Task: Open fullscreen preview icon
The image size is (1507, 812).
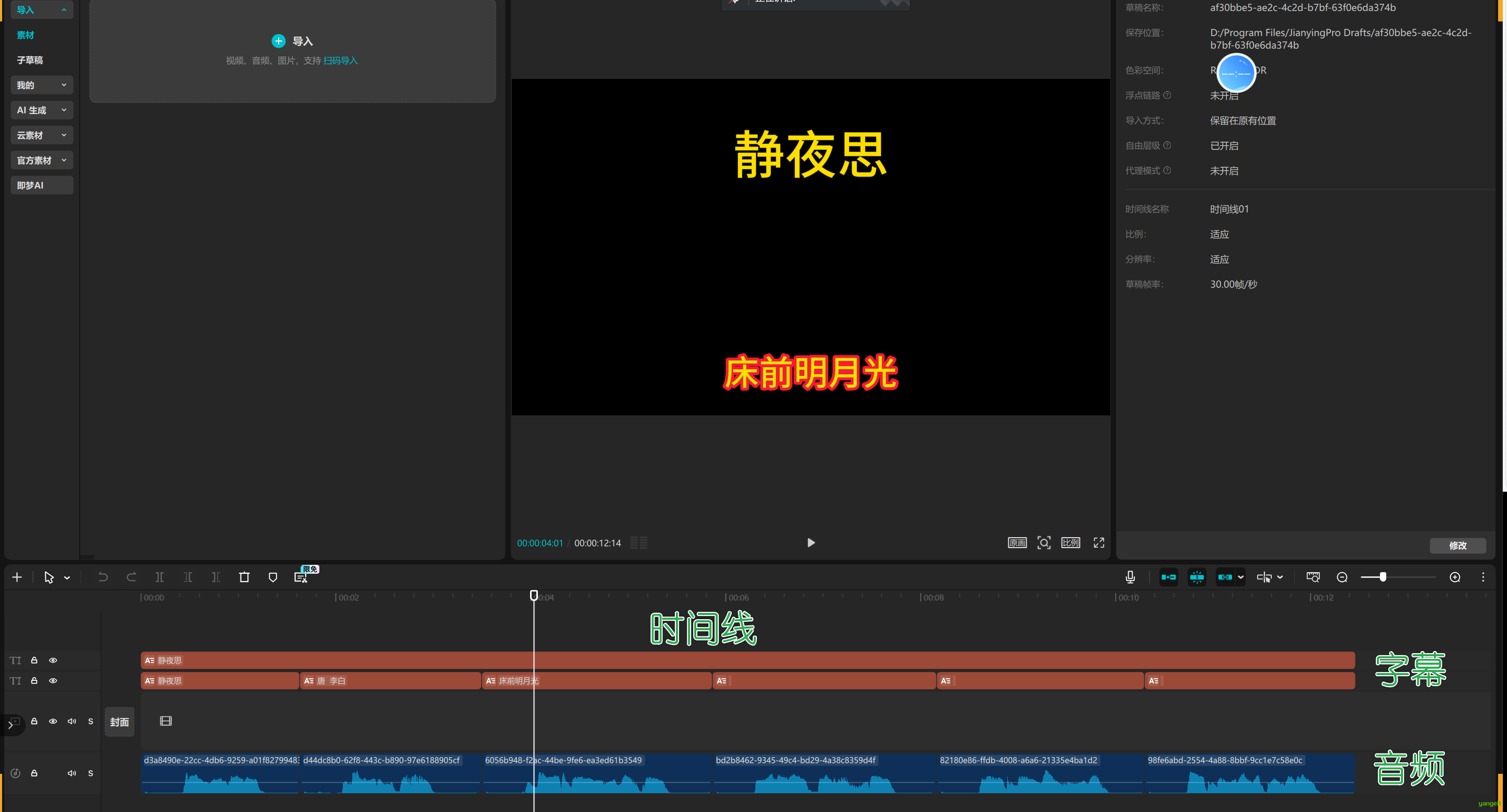Action: click(1099, 542)
